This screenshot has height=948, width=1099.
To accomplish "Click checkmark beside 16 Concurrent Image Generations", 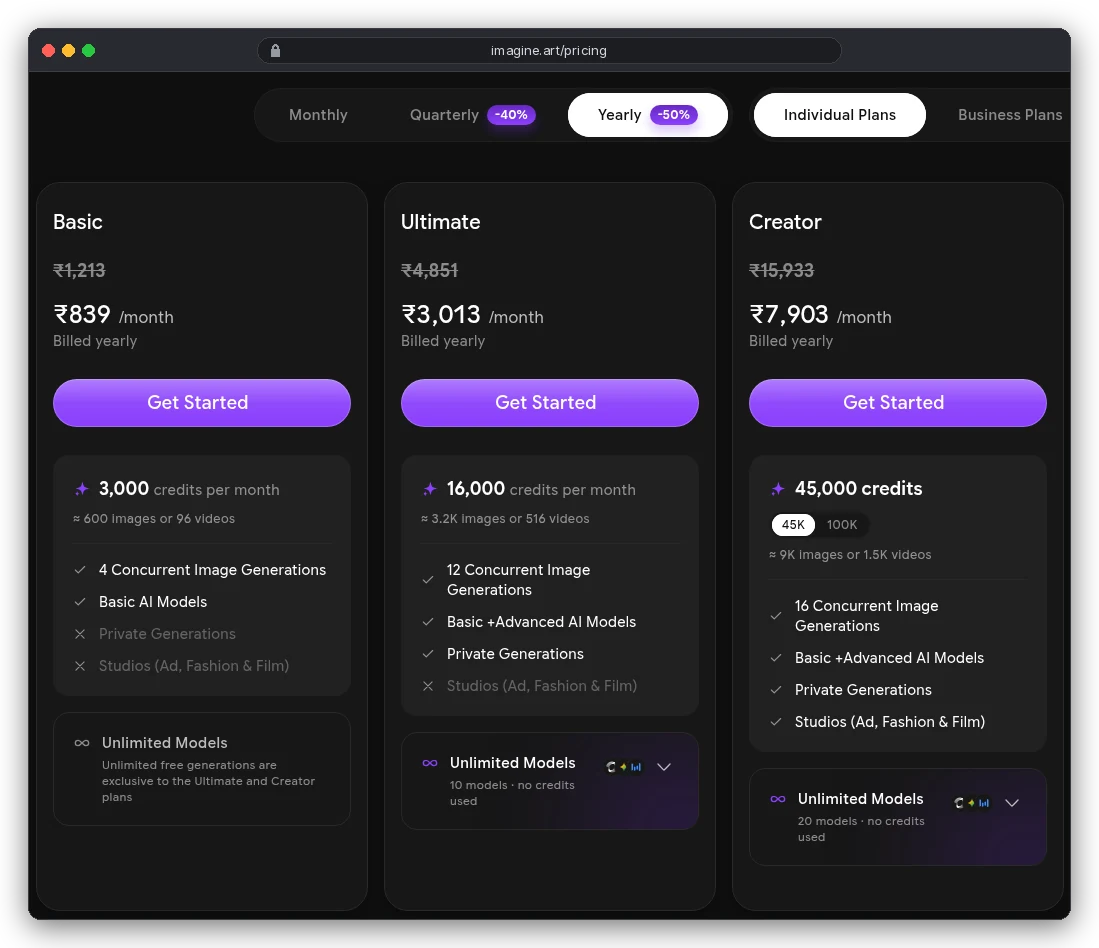I will (x=776, y=616).
